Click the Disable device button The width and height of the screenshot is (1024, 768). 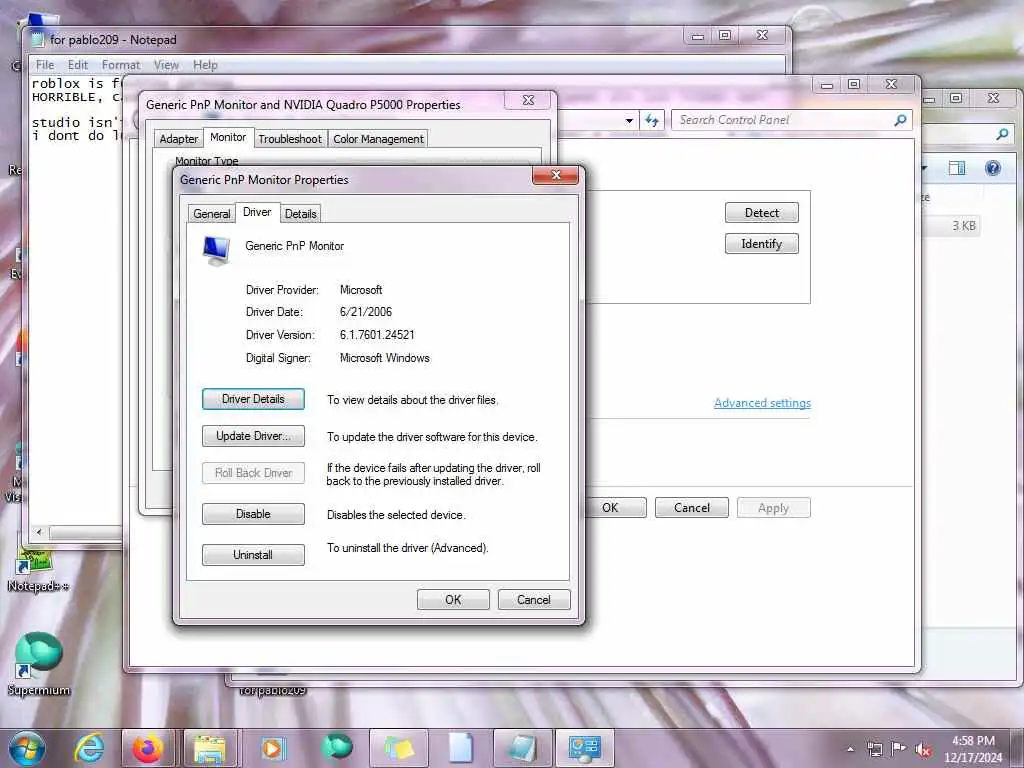coord(253,514)
